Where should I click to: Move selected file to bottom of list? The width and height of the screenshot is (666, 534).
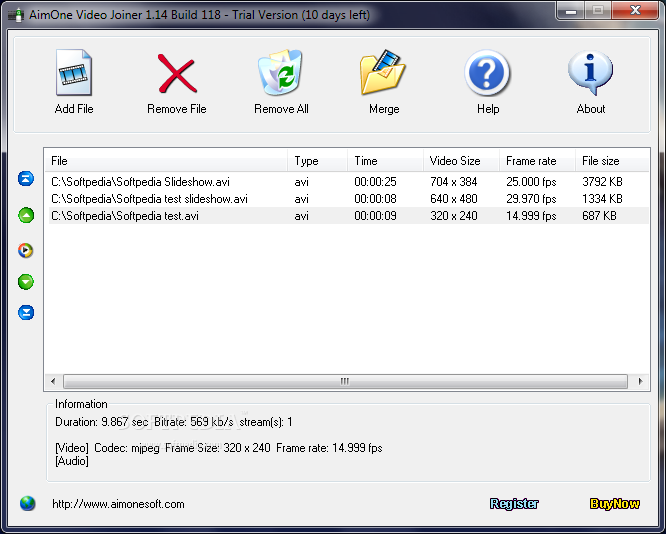[26, 312]
